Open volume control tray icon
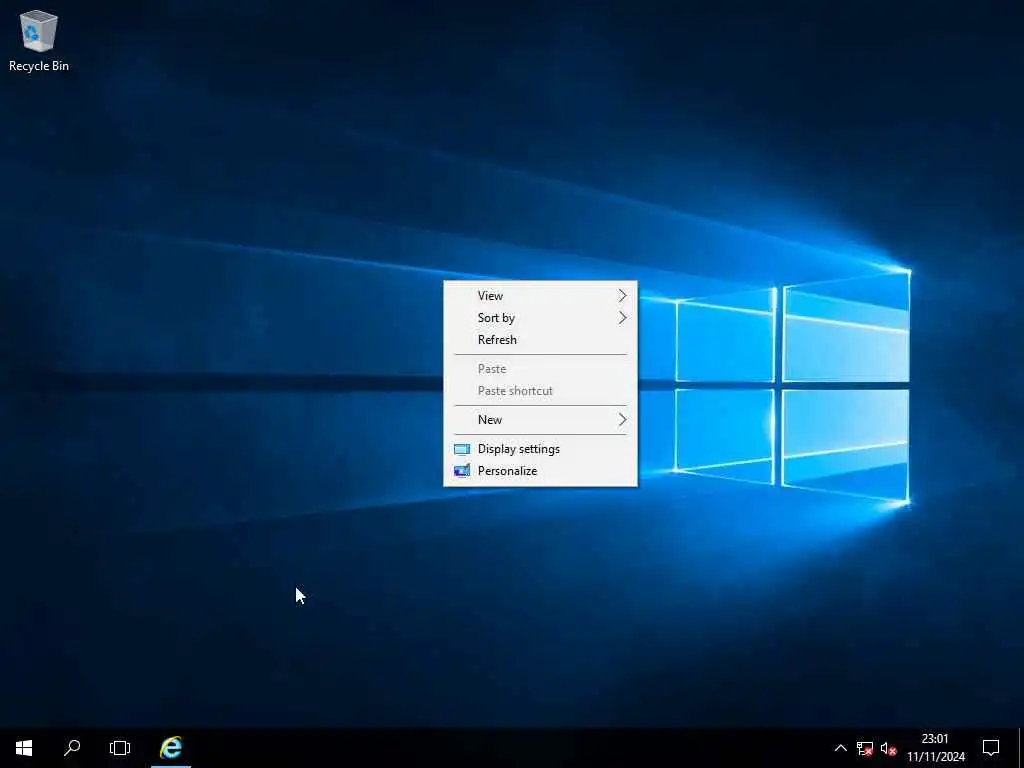Screen dimensions: 1024x768 point(888,748)
